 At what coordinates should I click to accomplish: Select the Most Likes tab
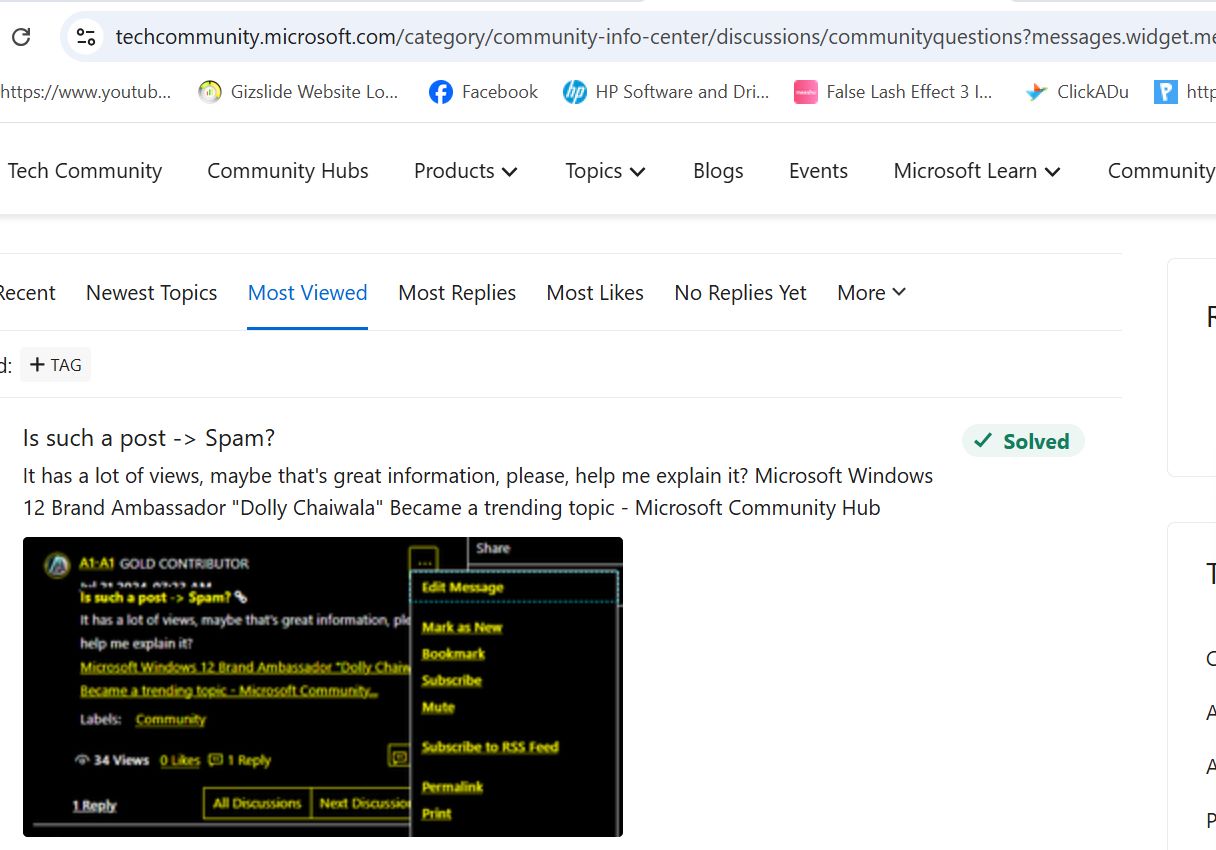(x=595, y=293)
